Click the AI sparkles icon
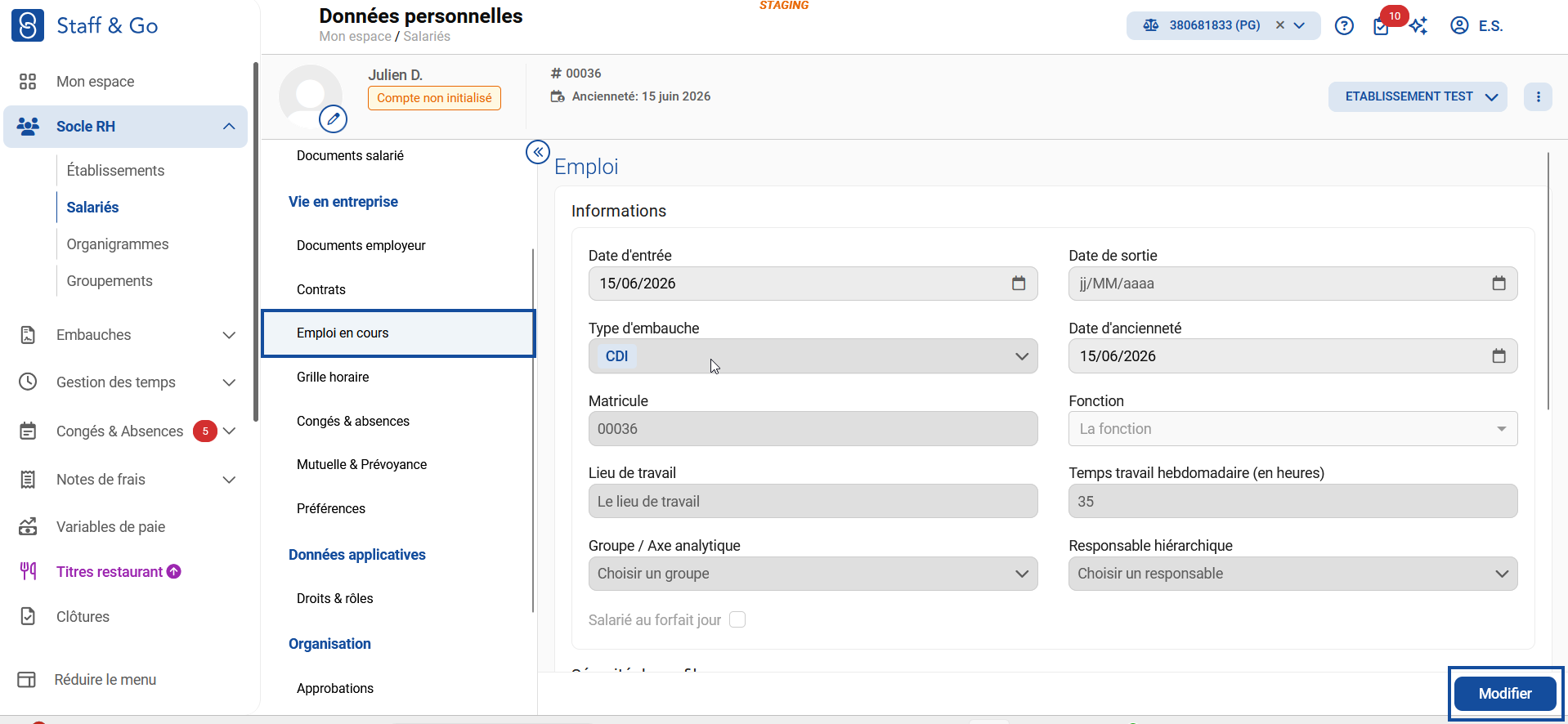This screenshot has width=1568, height=724. (x=1418, y=26)
